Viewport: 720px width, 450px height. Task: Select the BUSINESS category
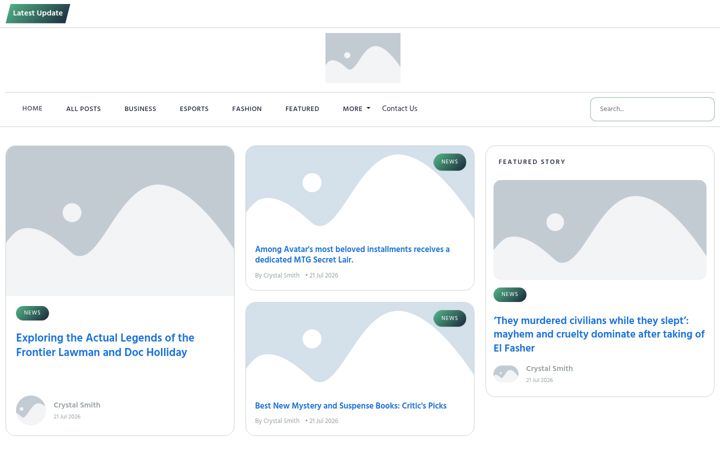tap(140, 109)
